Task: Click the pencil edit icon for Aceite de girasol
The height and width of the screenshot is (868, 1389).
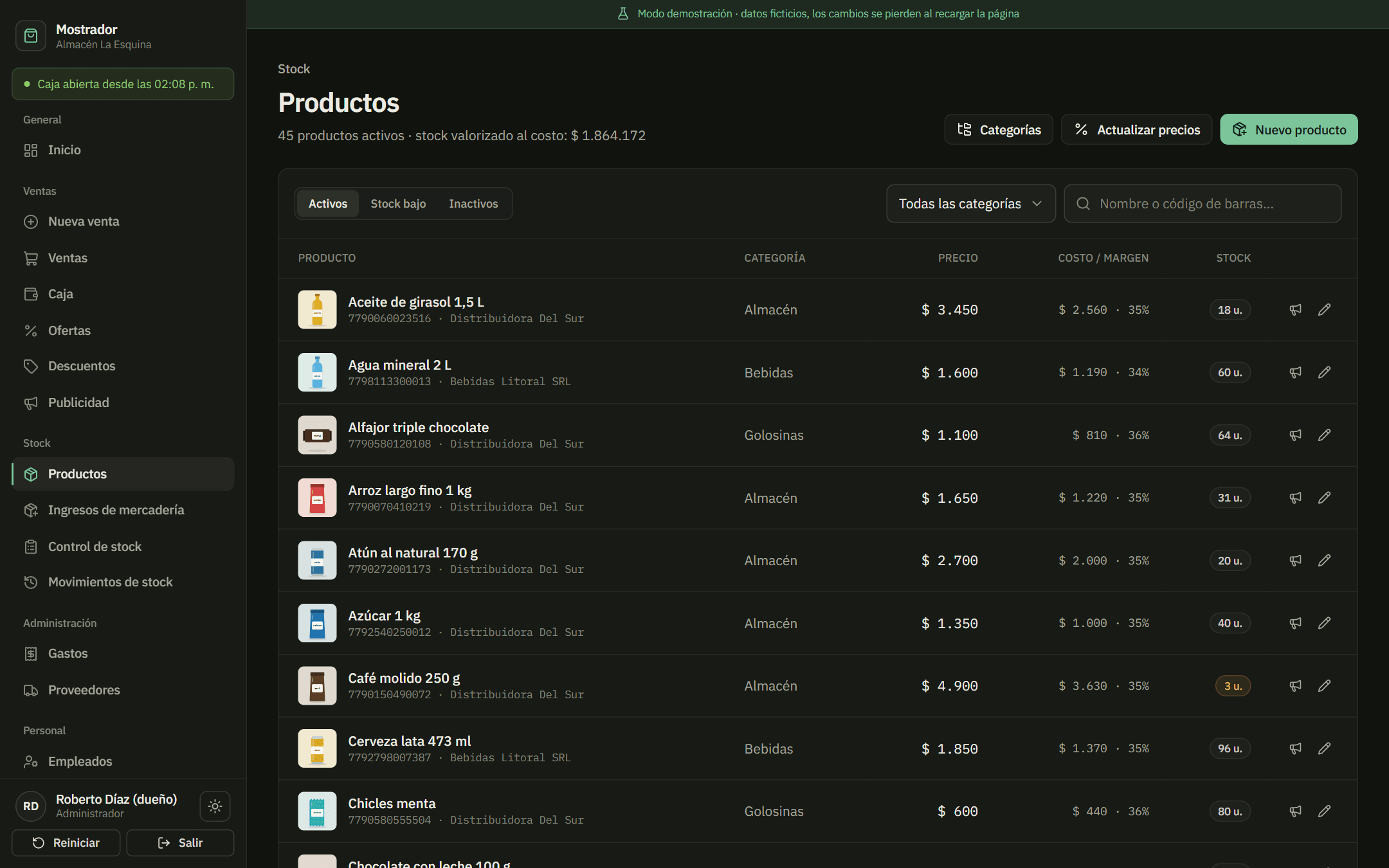Action: [x=1324, y=310]
